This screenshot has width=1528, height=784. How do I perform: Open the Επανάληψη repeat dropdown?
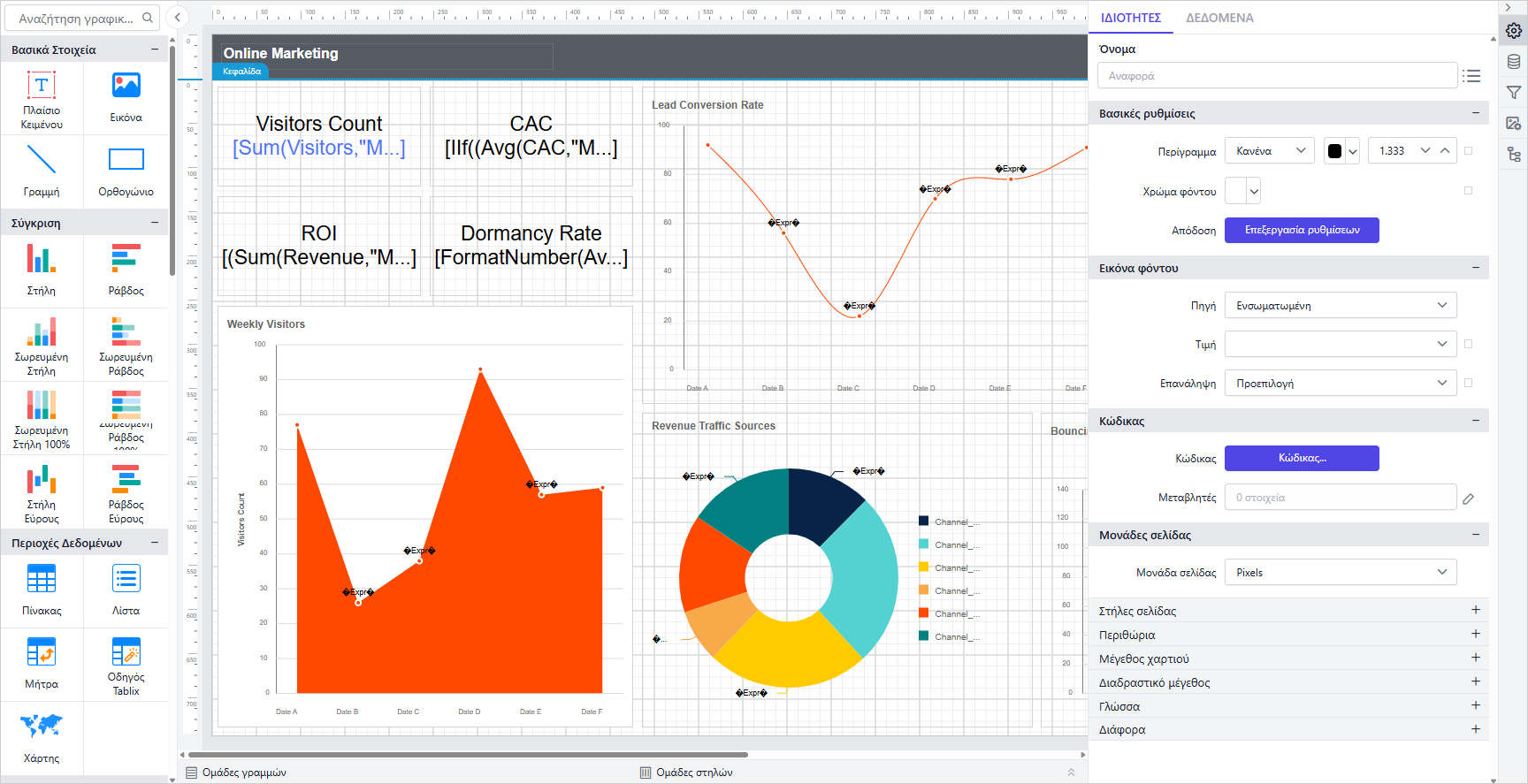(x=1341, y=383)
